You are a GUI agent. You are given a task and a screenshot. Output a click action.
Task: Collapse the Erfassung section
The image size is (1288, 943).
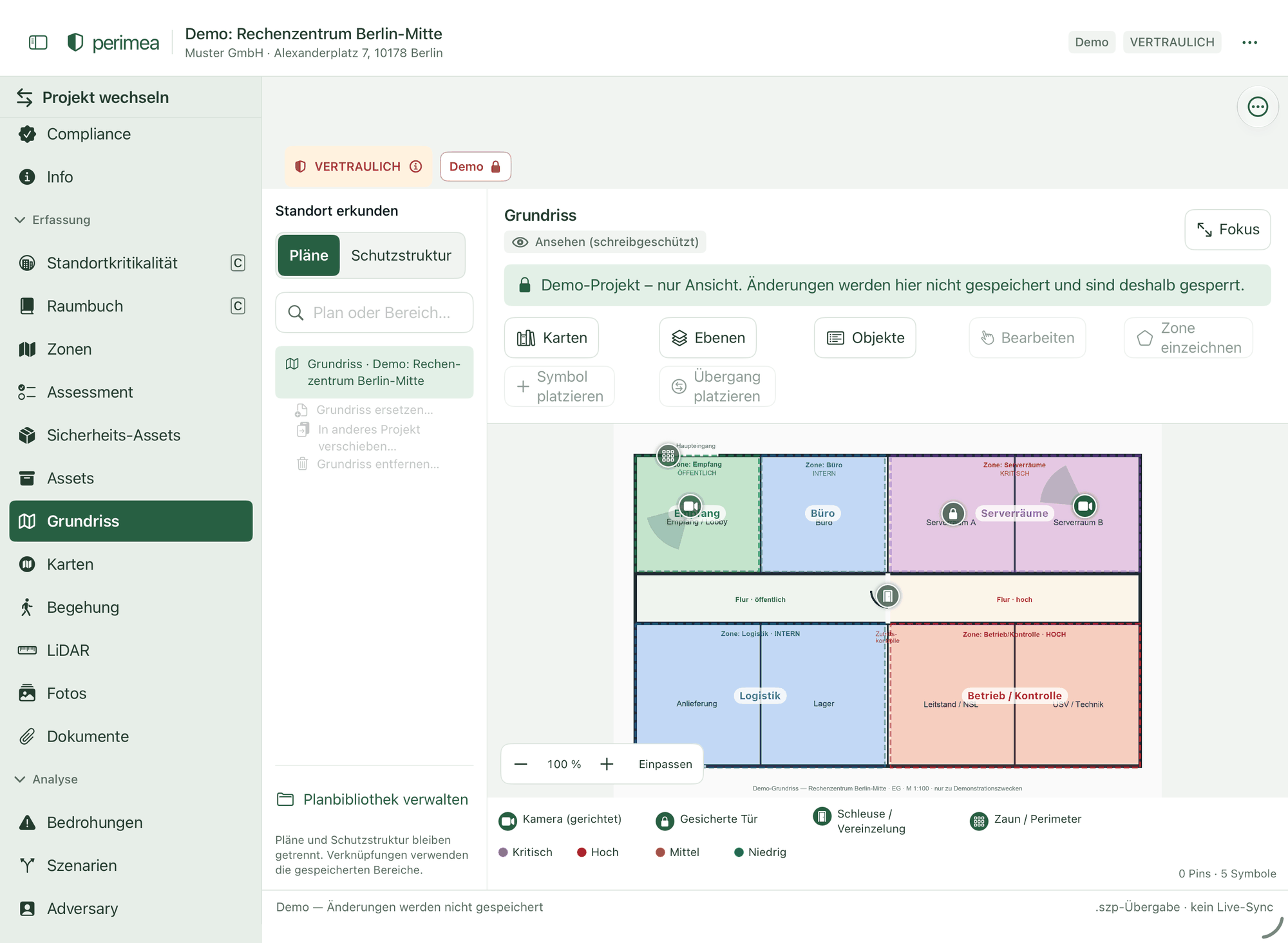point(52,220)
